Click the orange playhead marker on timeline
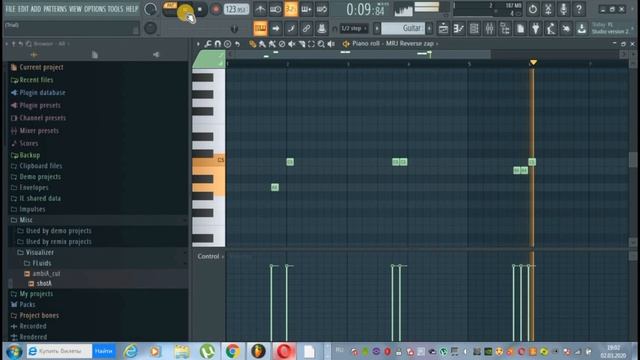This screenshot has width=640, height=360. [x=533, y=62]
